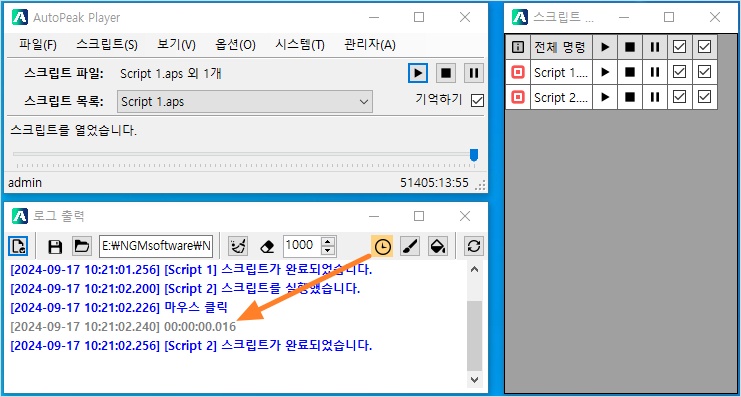
Task: Click the paintbrush text color icon
Action: tap(409, 246)
